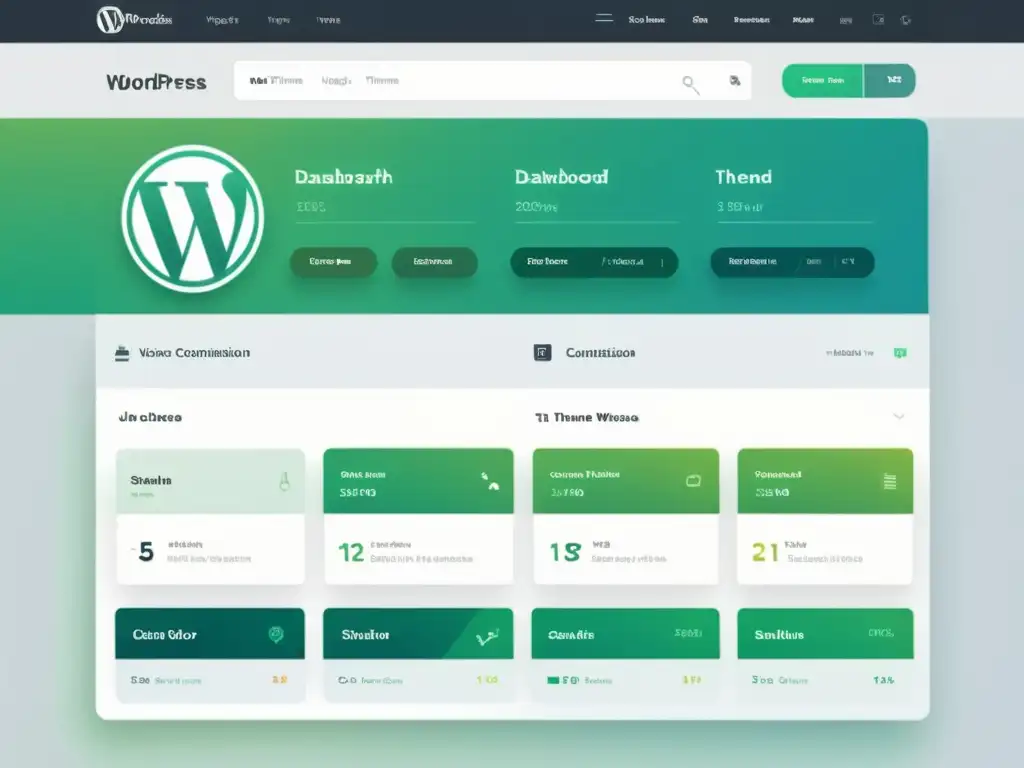Click the rounded icon on the card showing 13
The image size is (1024, 768).
tap(694, 481)
